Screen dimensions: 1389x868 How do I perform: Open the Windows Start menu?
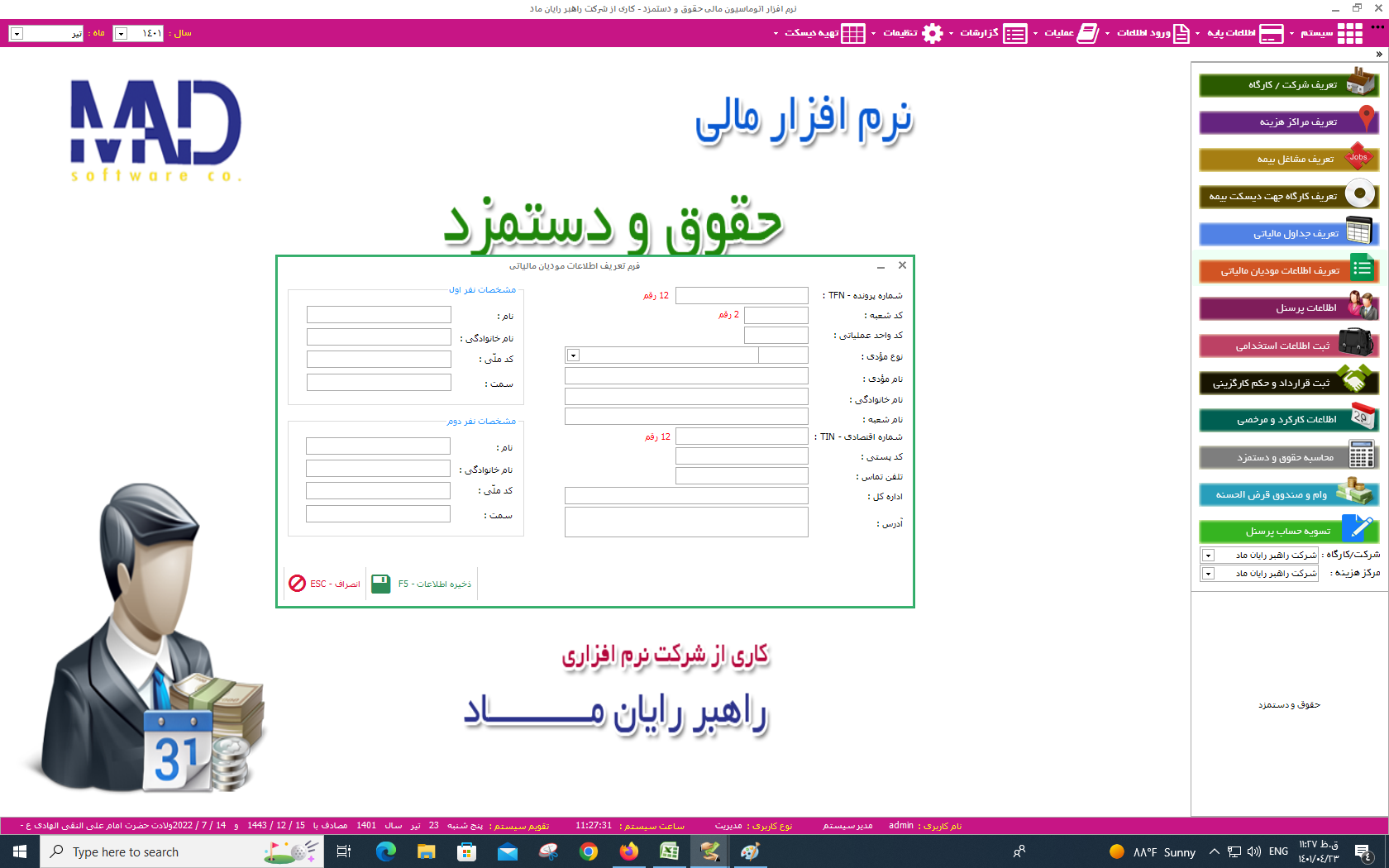coord(20,851)
